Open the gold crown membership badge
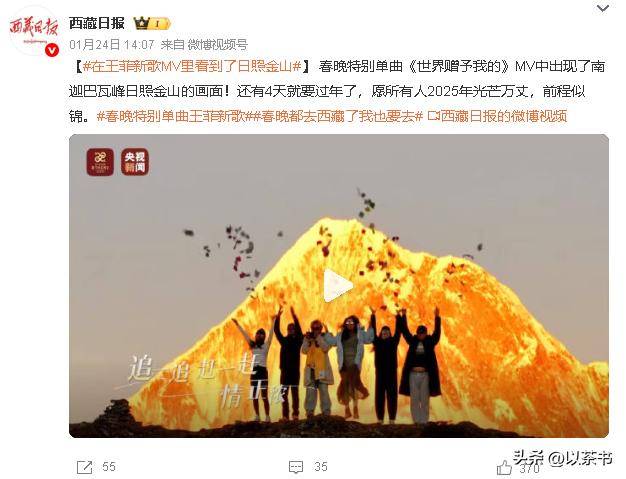 pyautogui.click(x=152, y=24)
